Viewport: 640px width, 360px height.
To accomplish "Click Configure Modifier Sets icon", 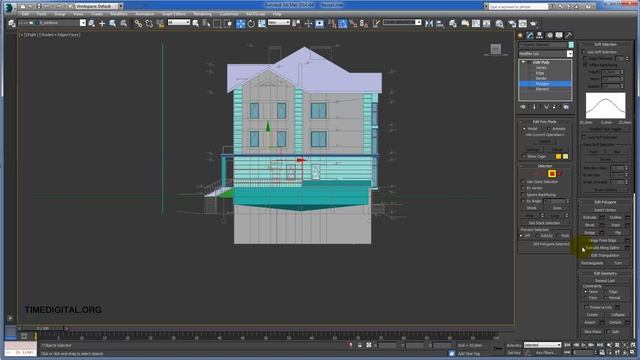I will click(x=566, y=107).
